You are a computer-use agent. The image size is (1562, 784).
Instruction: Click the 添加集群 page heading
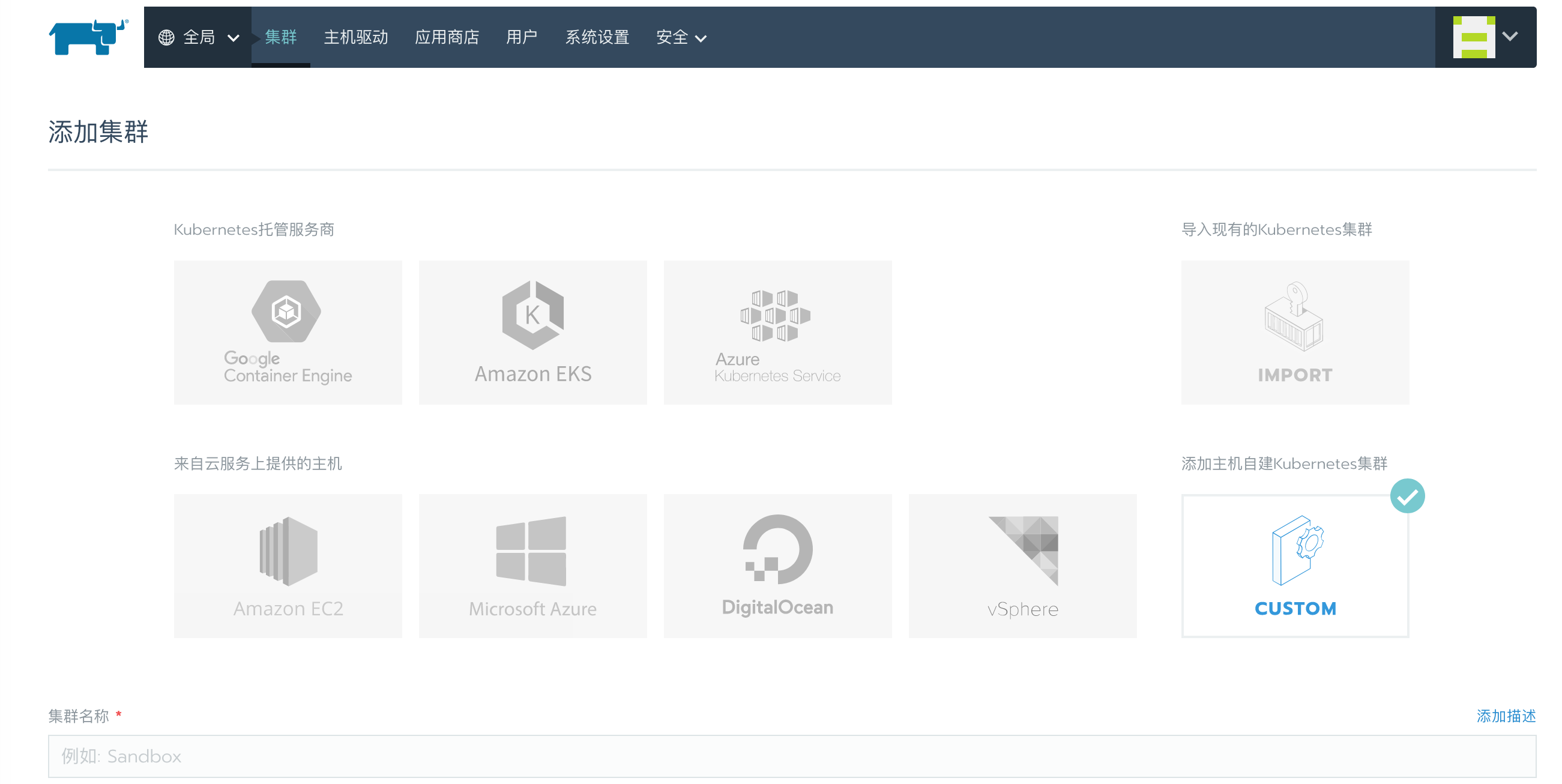pos(98,131)
